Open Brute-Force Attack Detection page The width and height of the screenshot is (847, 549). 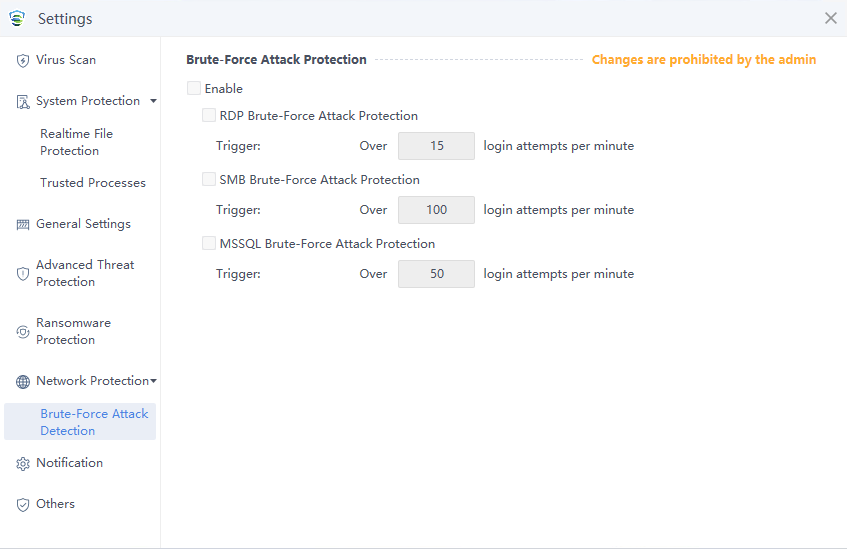coord(94,422)
